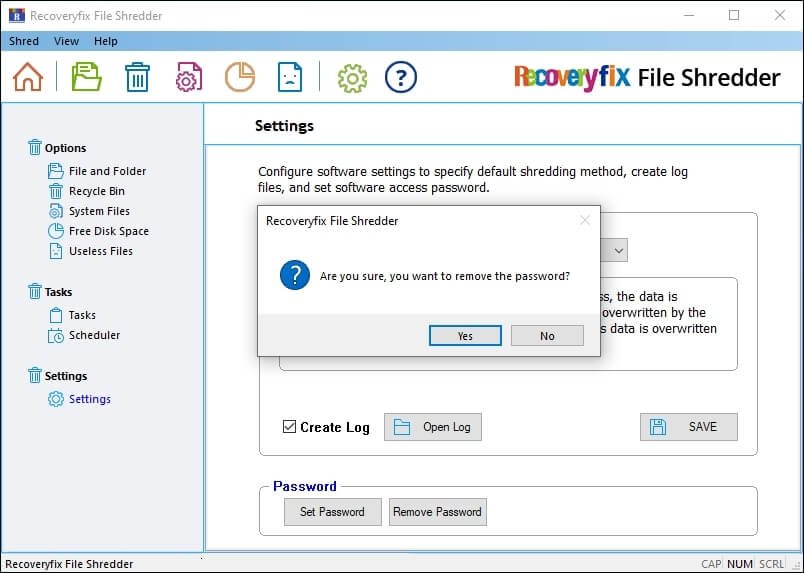Image resolution: width=804 pixels, height=573 pixels.
Task: Click the Useless Files toolbar icon
Action: click(x=289, y=77)
